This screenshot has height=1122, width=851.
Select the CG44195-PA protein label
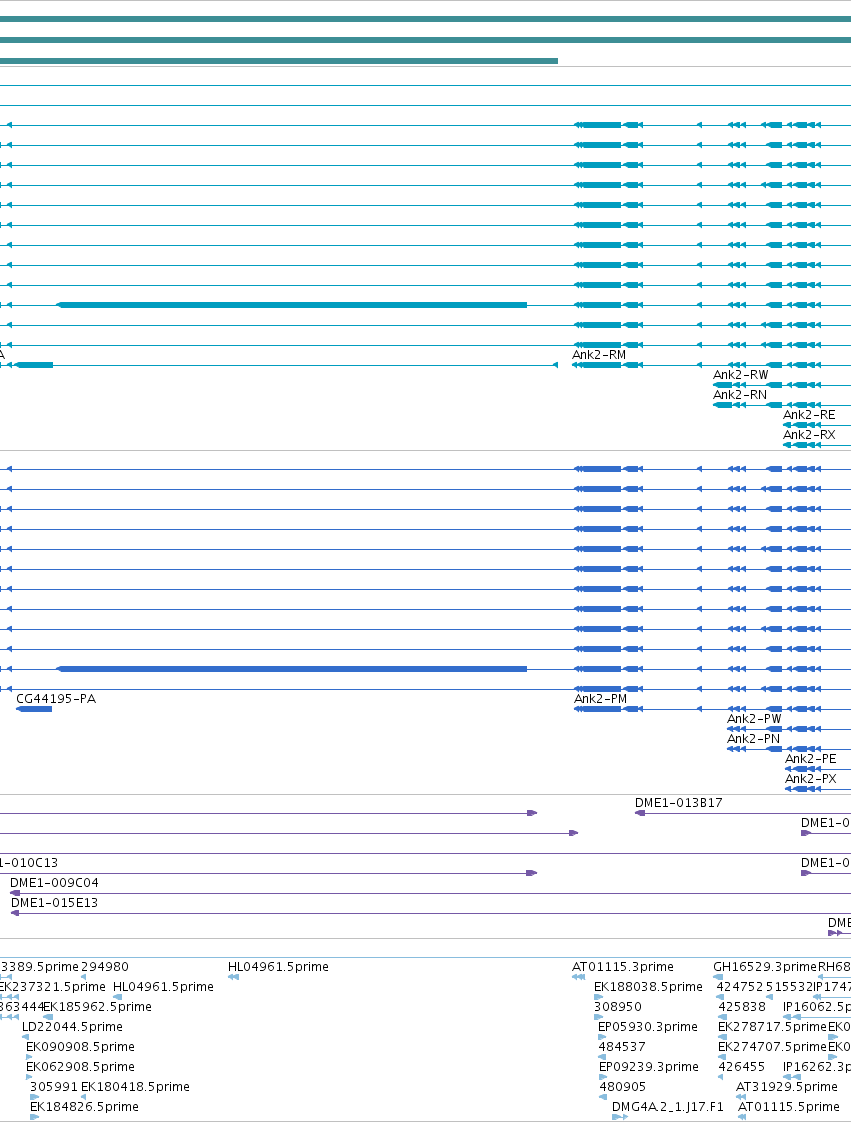tap(56, 699)
